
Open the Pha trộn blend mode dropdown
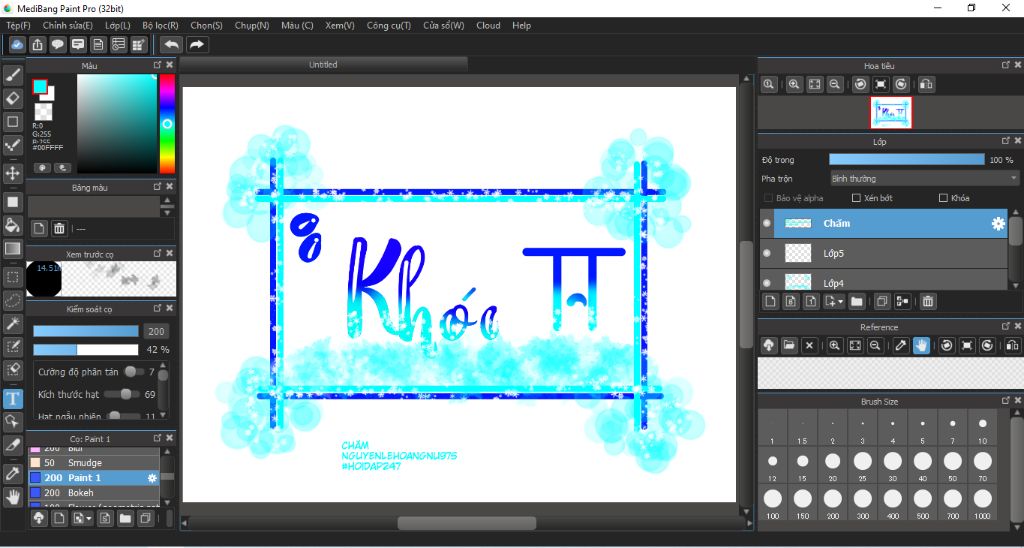pos(924,178)
